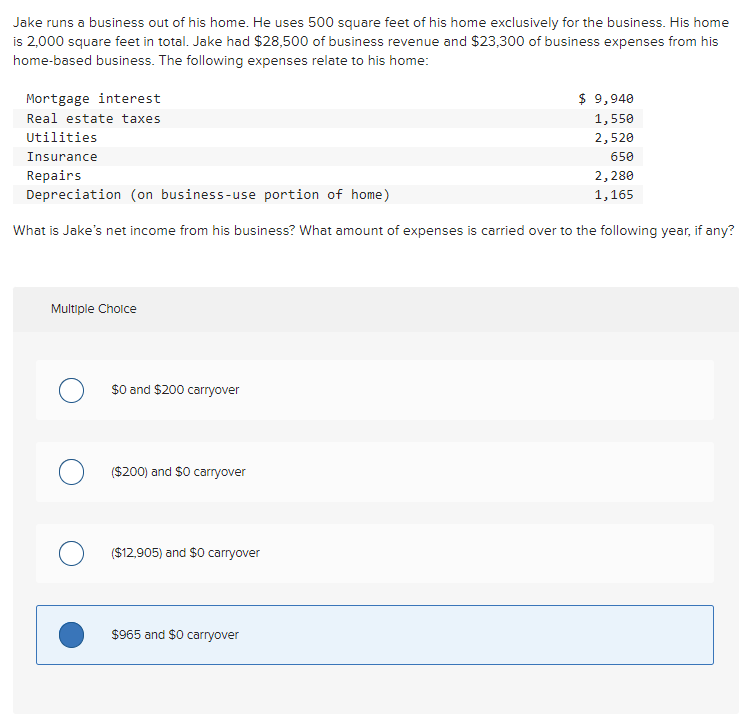Click the $ 9,940 mortgage interest amount
The image size is (755, 722).
(606, 99)
